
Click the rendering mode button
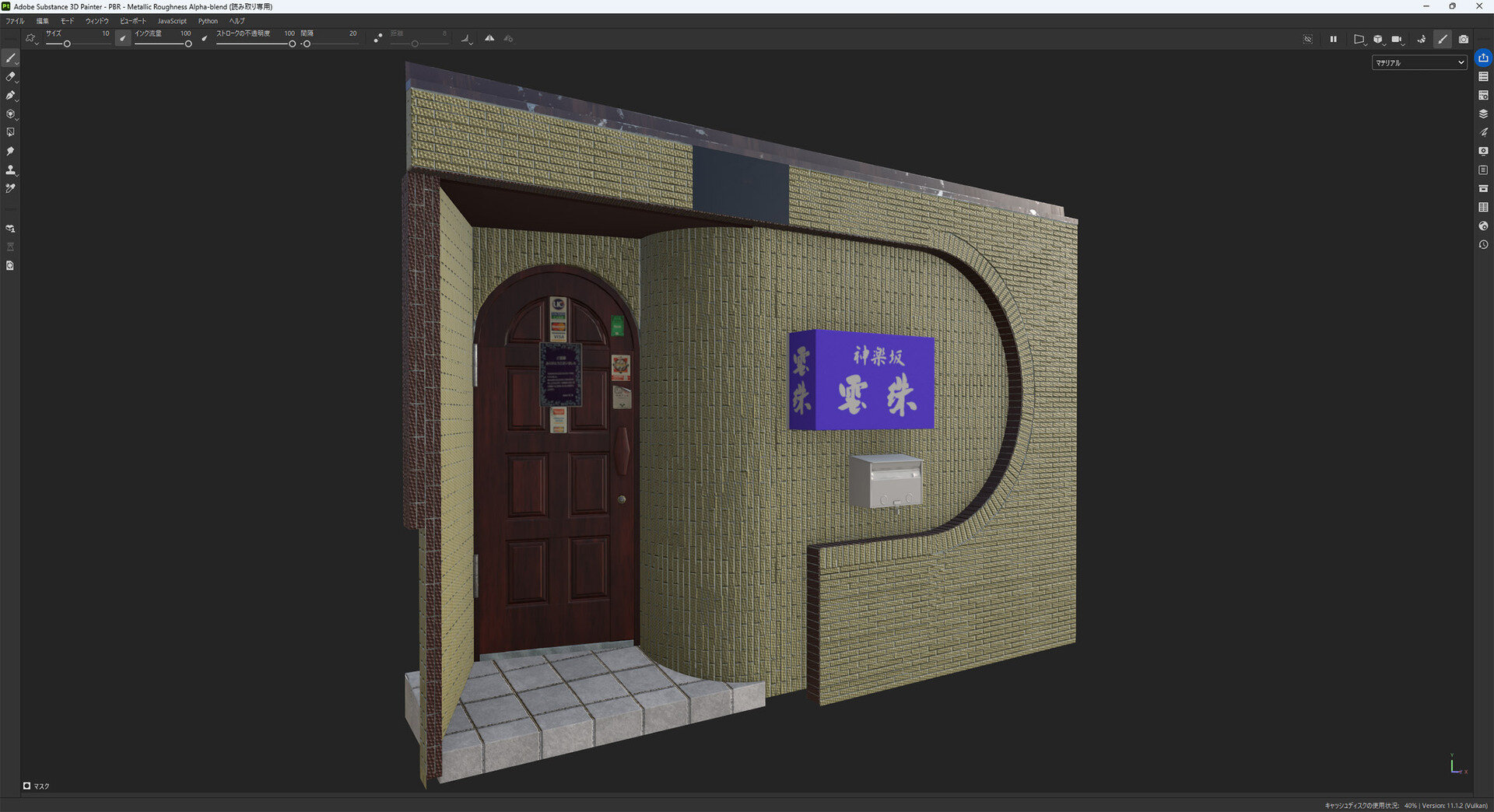1422,39
